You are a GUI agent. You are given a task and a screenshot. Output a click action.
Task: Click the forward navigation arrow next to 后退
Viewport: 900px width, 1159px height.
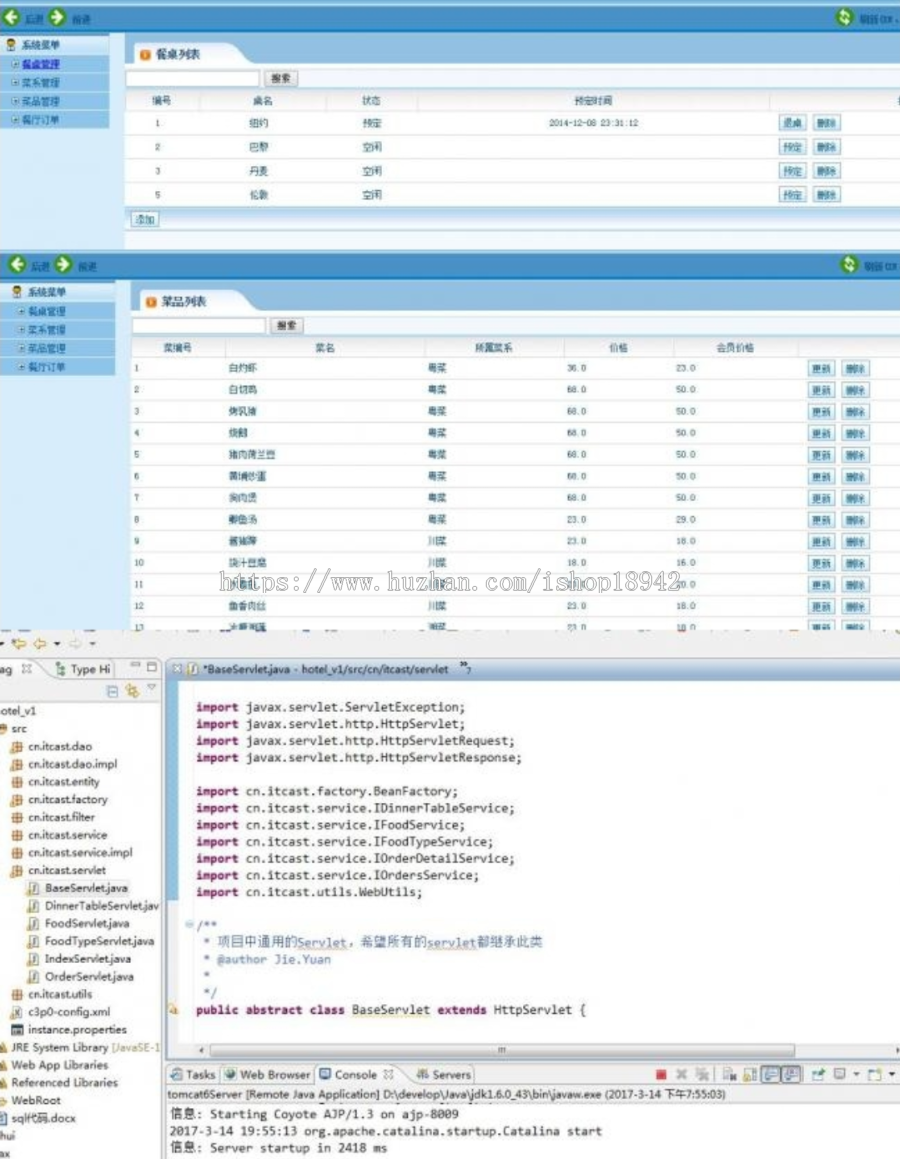(x=55, y=15)
